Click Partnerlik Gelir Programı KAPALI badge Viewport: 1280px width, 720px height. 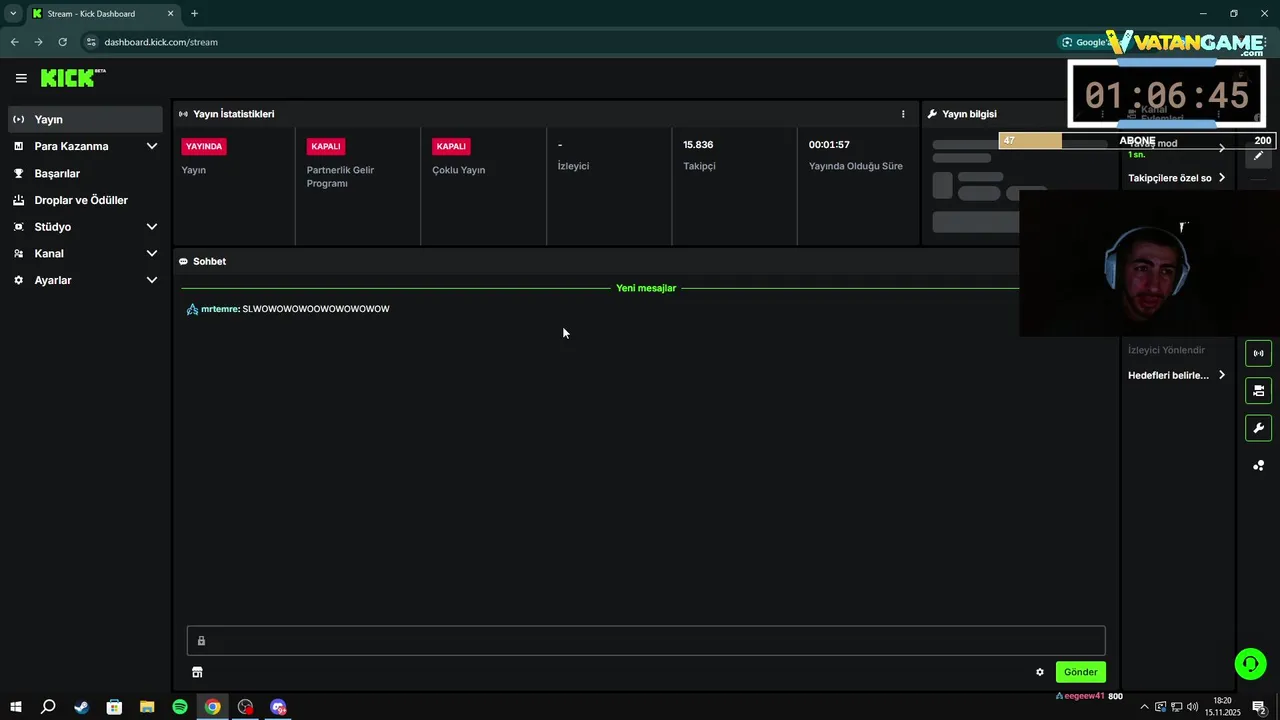[326, 146]
